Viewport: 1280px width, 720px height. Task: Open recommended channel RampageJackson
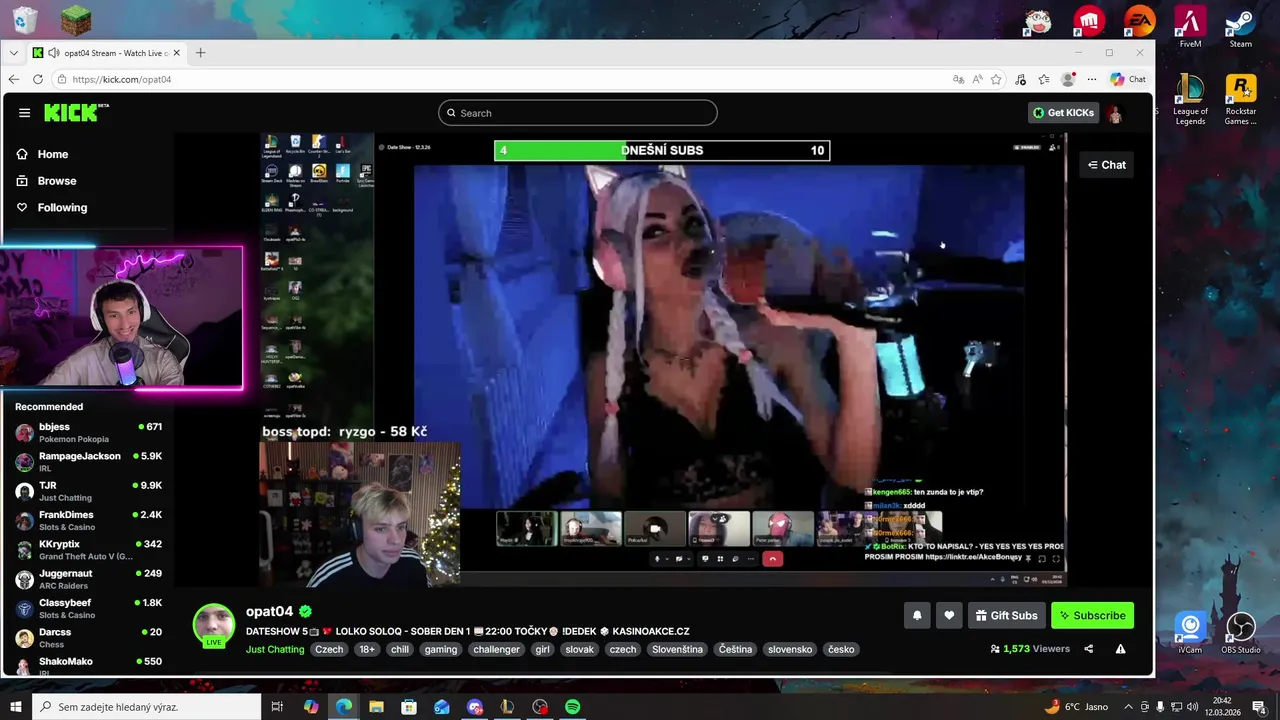(x=88, y=461)
